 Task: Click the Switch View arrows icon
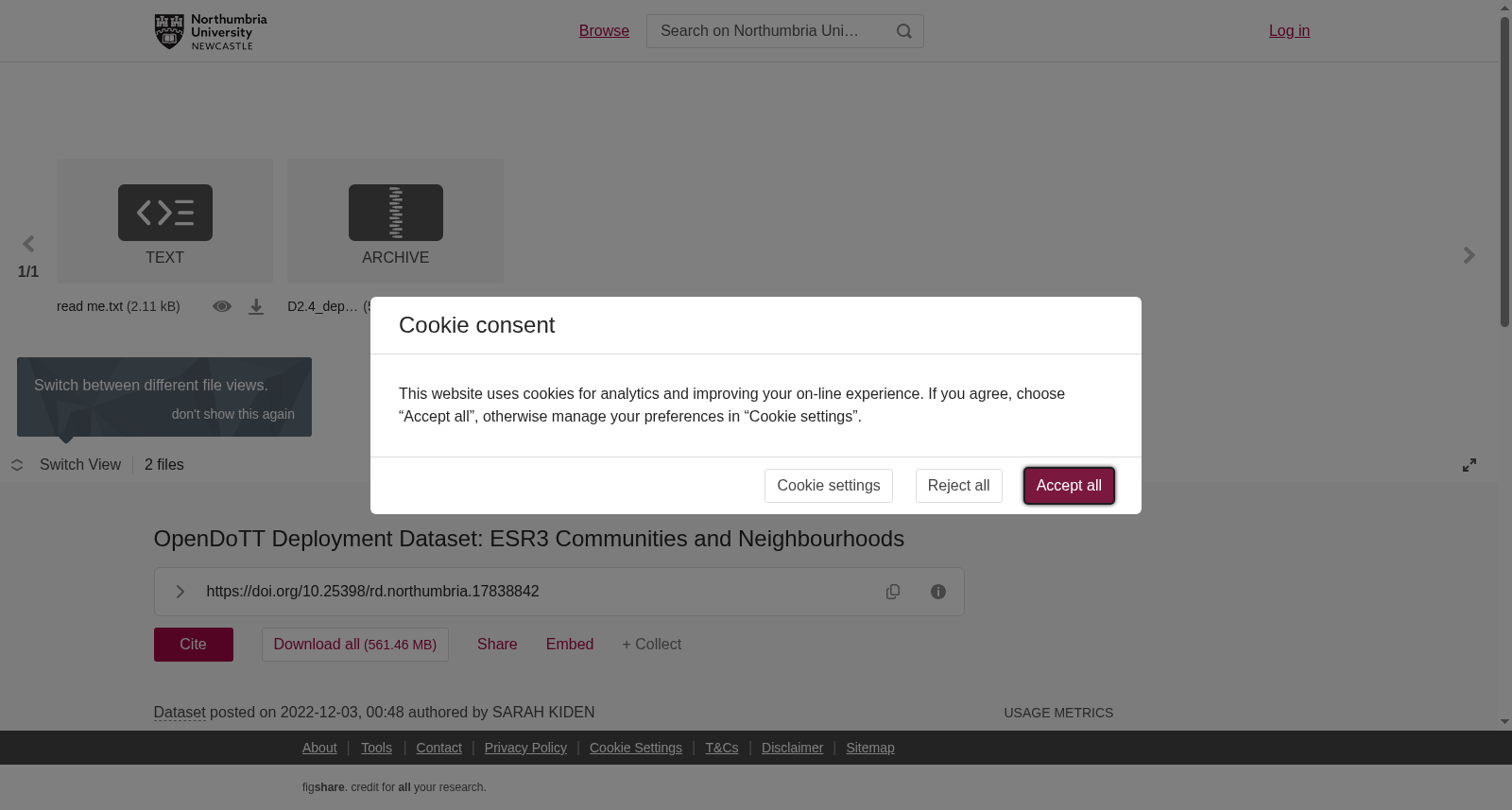coord(17,465)
